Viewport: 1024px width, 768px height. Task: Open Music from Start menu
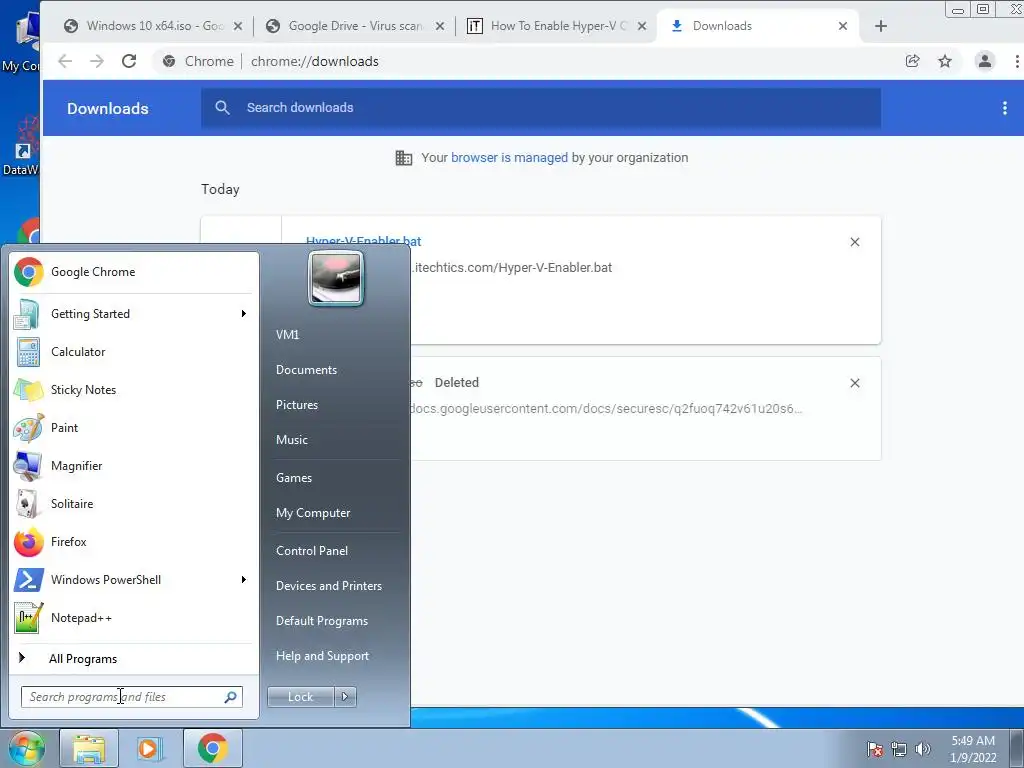(292, 440)
